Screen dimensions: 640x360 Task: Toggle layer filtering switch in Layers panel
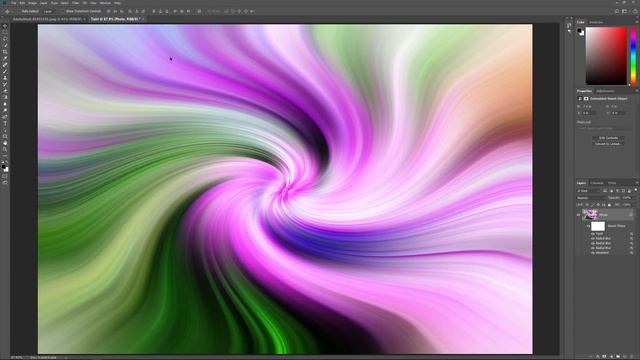[x=636, y=190]
